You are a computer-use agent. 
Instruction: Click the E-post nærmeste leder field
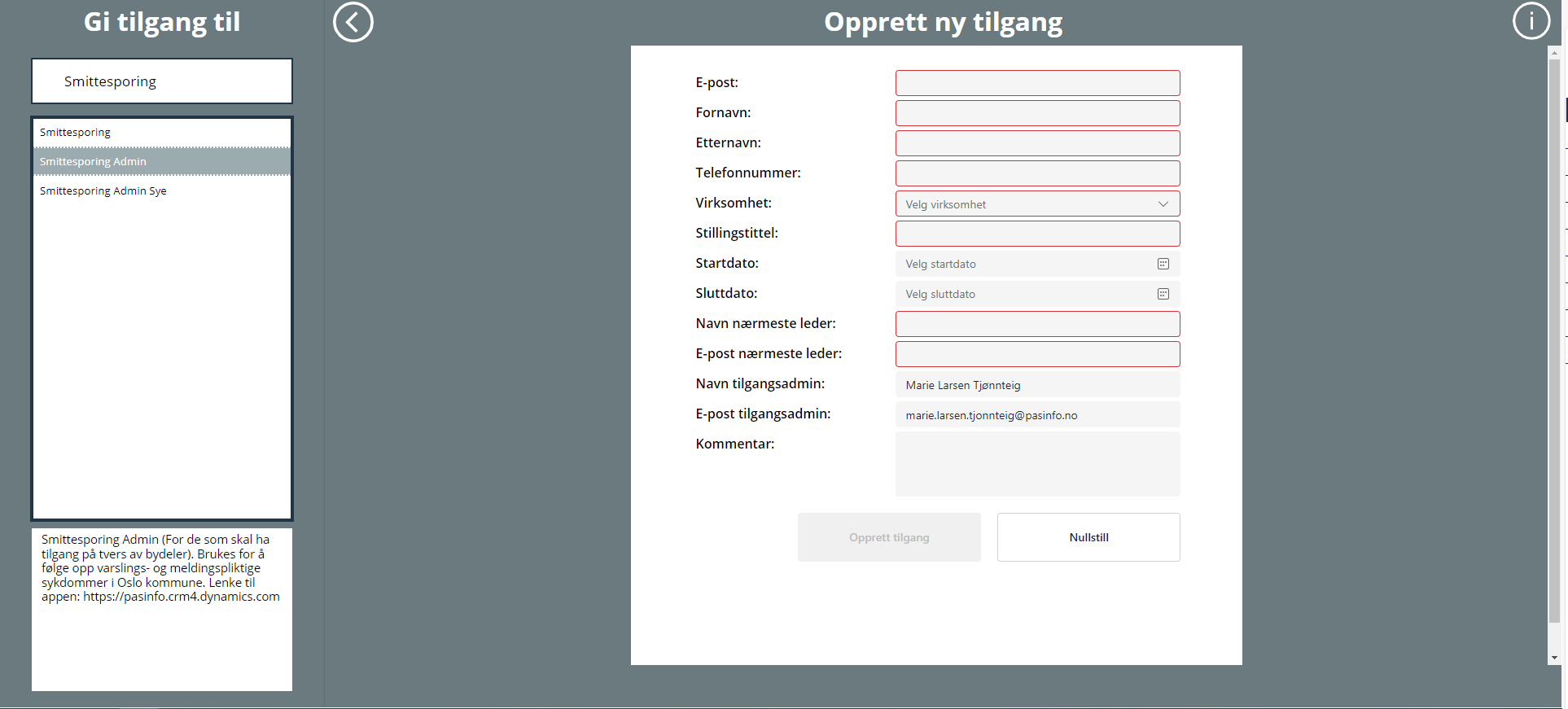(x=1038, y=354)
